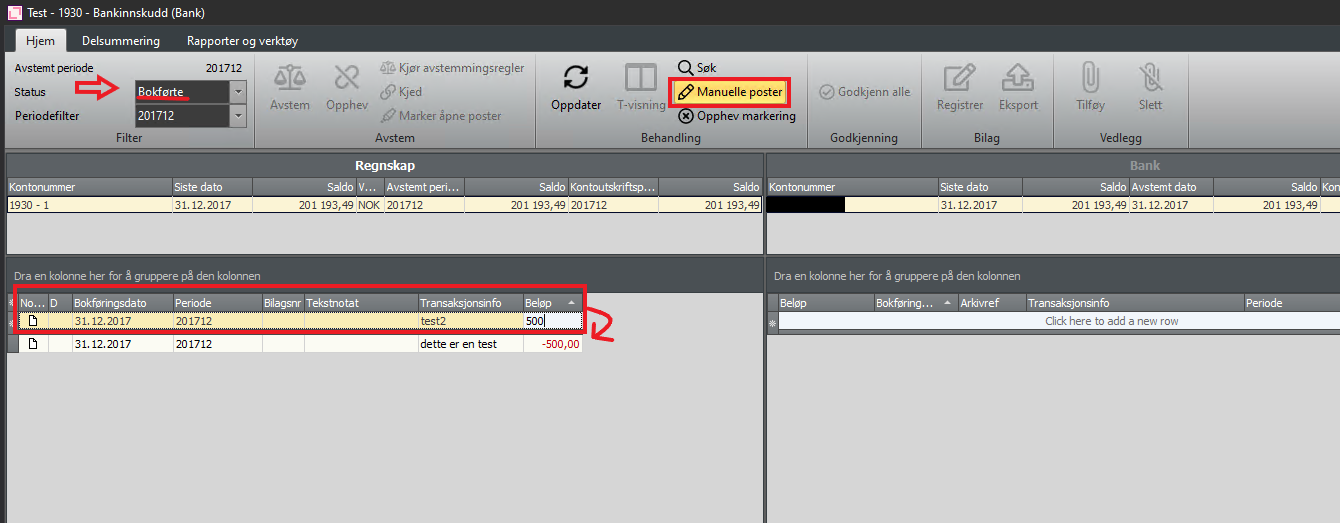Screen dimensions: 1340x523
Task: Click the Tilføy paperclip attachment icon
Action: pos(1090,78)
